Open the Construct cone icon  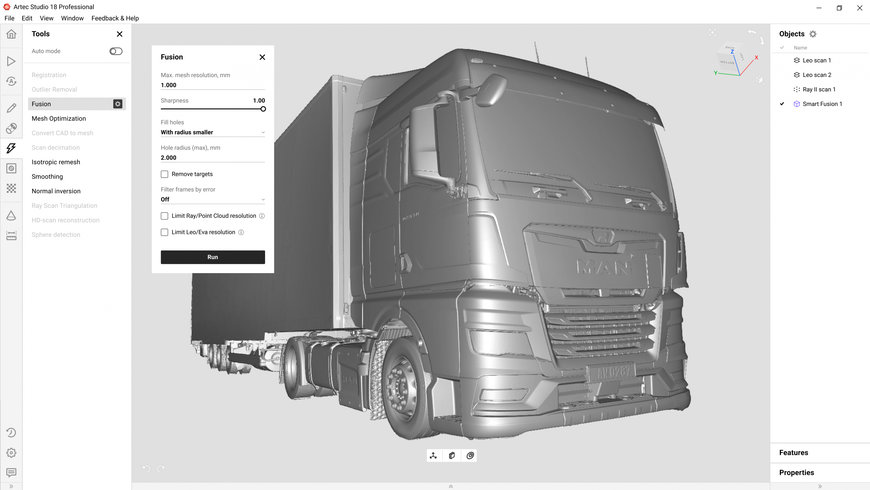coord(11,215)
